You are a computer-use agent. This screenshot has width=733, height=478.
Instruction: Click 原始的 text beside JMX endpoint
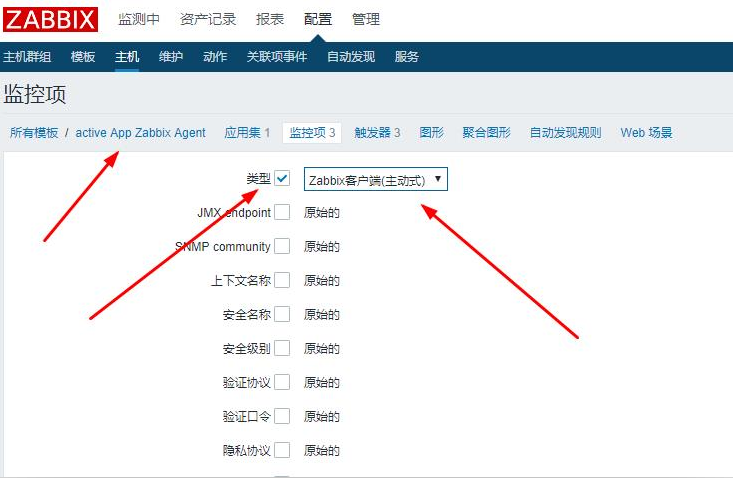321,213
